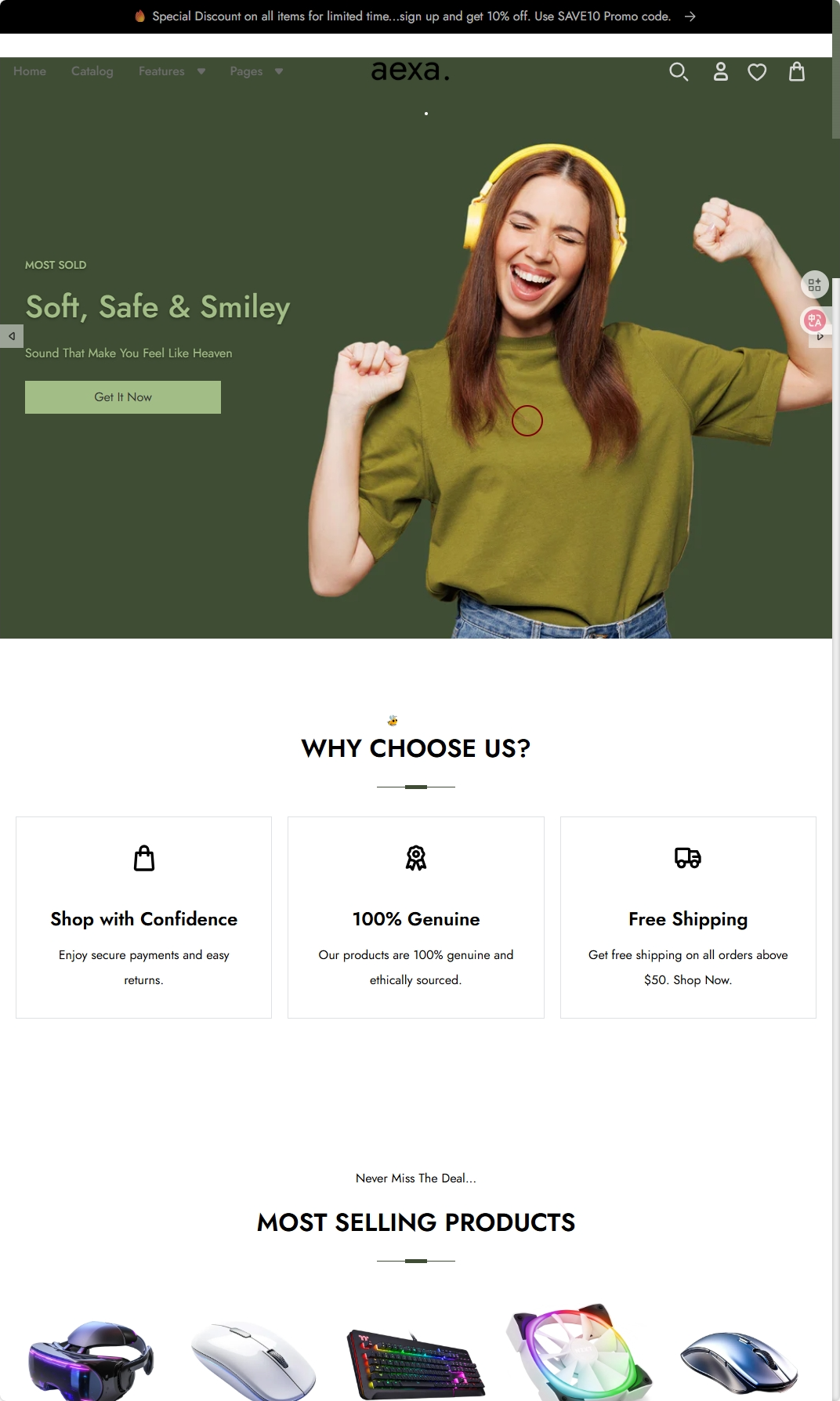Open the Home menu item
The image size is (840, 1401).
[30, 71]
